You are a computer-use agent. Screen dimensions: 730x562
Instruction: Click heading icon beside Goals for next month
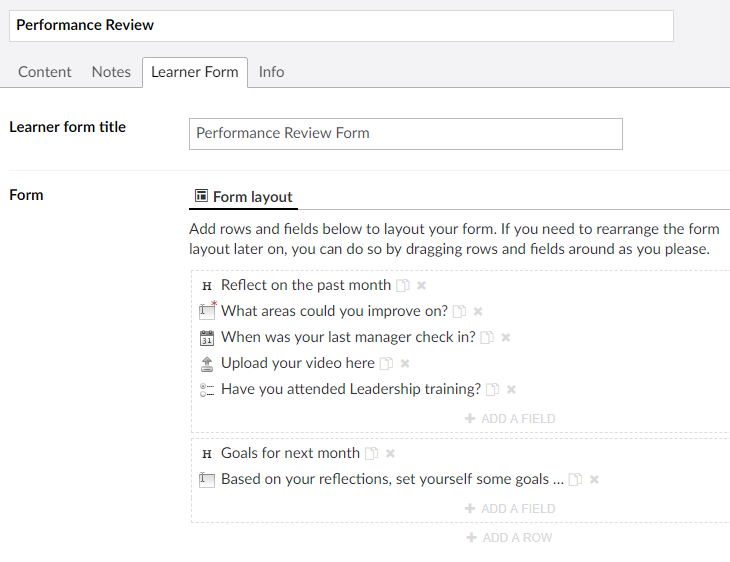click(x=207, y=454)
